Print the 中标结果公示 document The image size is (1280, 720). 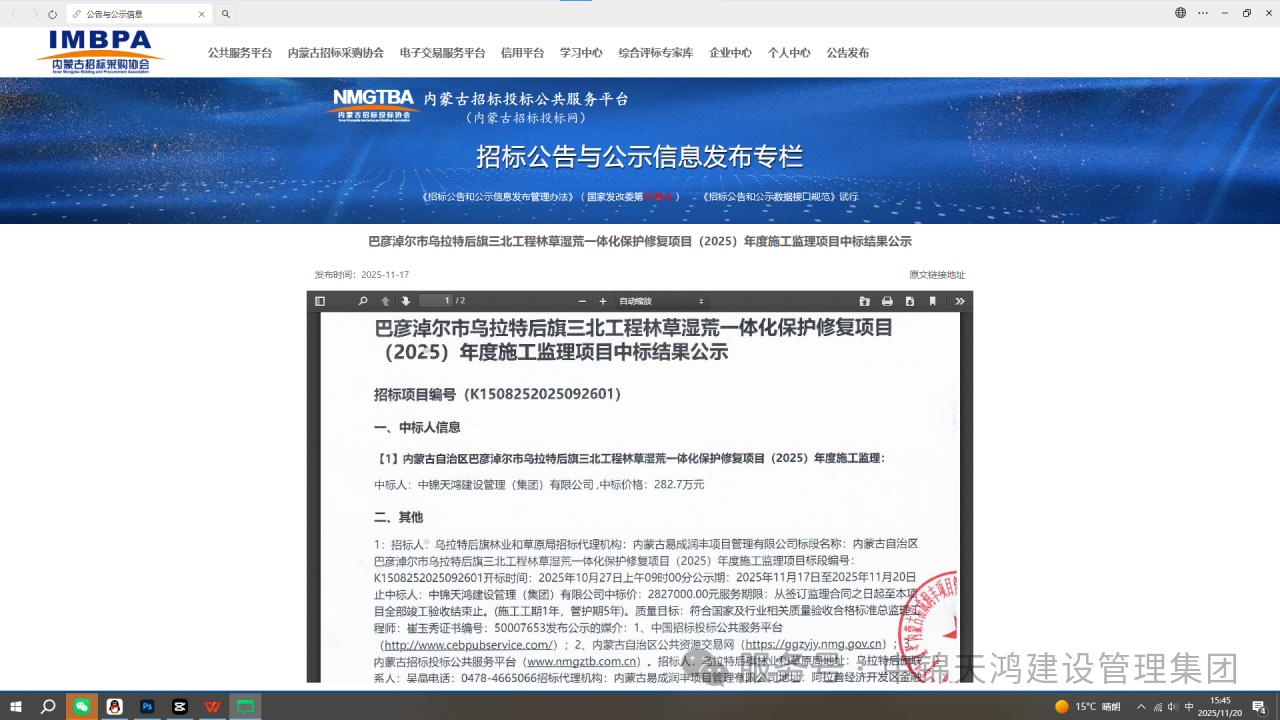[886, 300]
